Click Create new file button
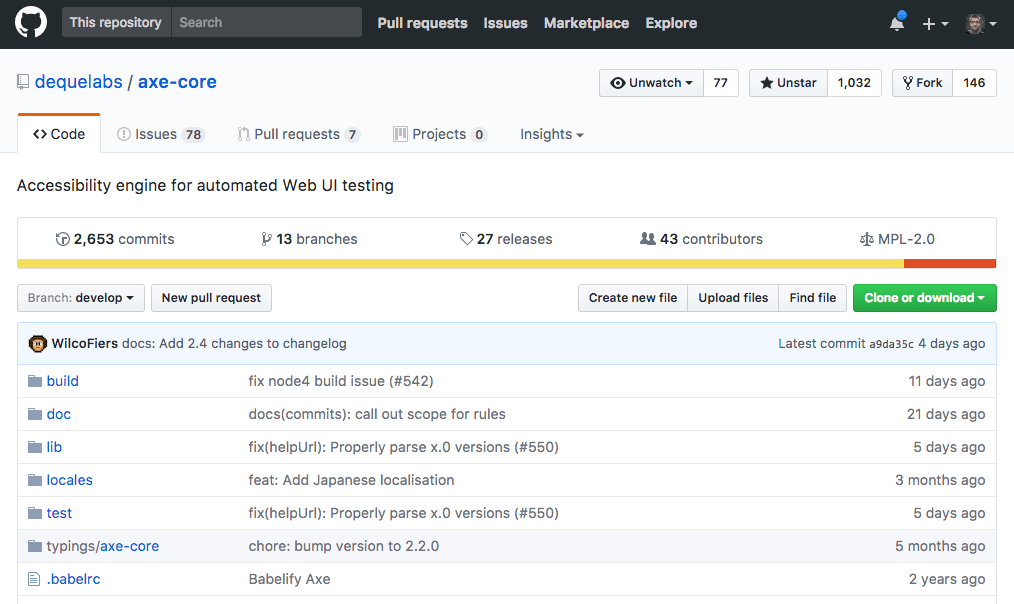Screen dimensions: 1014x604 pyautogui.click(x=633, y=298)
